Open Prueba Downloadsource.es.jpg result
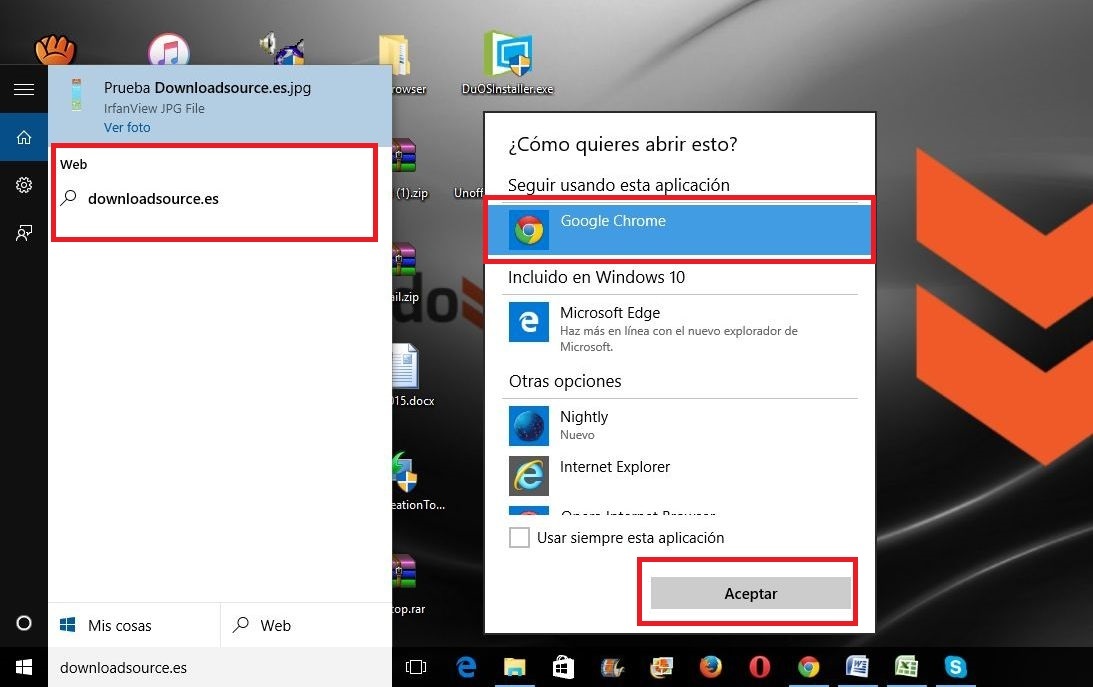1093x687 pixels. point(220,104)
